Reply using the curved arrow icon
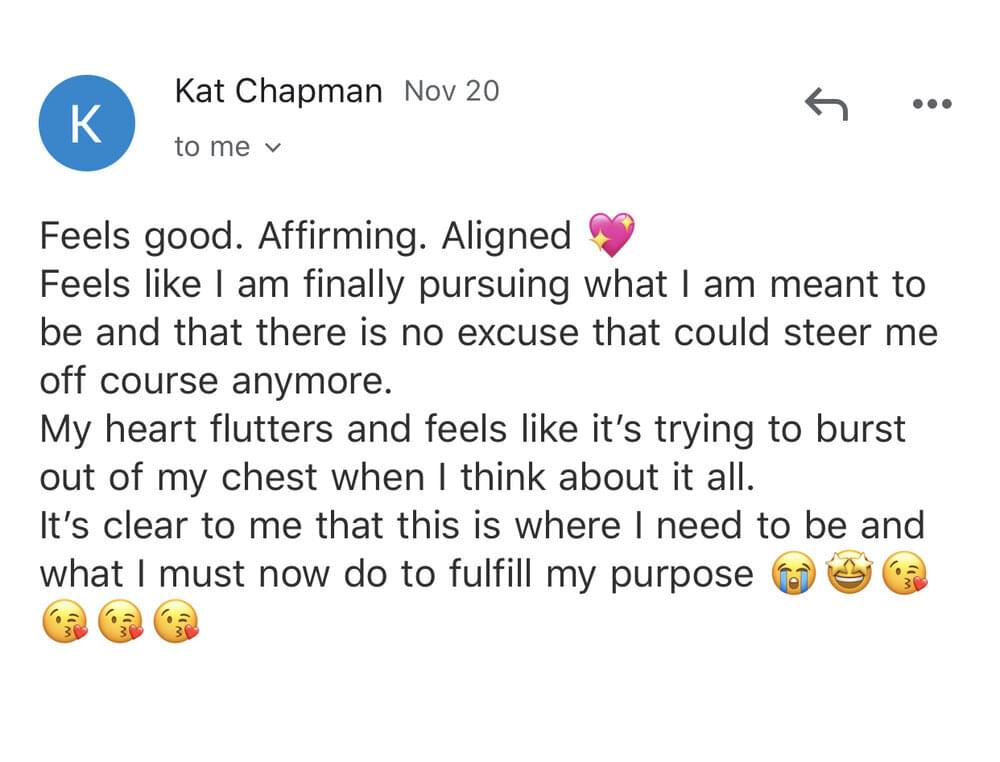The height and width of the screenshot is (762, 1000). click(x=827, y=105)
